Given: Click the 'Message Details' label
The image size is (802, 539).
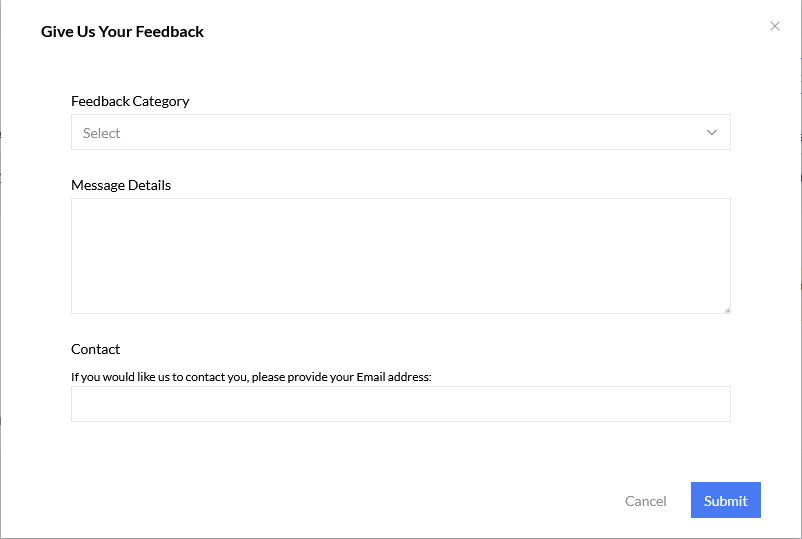Looking at the screenshot, I should coord(121,185).
